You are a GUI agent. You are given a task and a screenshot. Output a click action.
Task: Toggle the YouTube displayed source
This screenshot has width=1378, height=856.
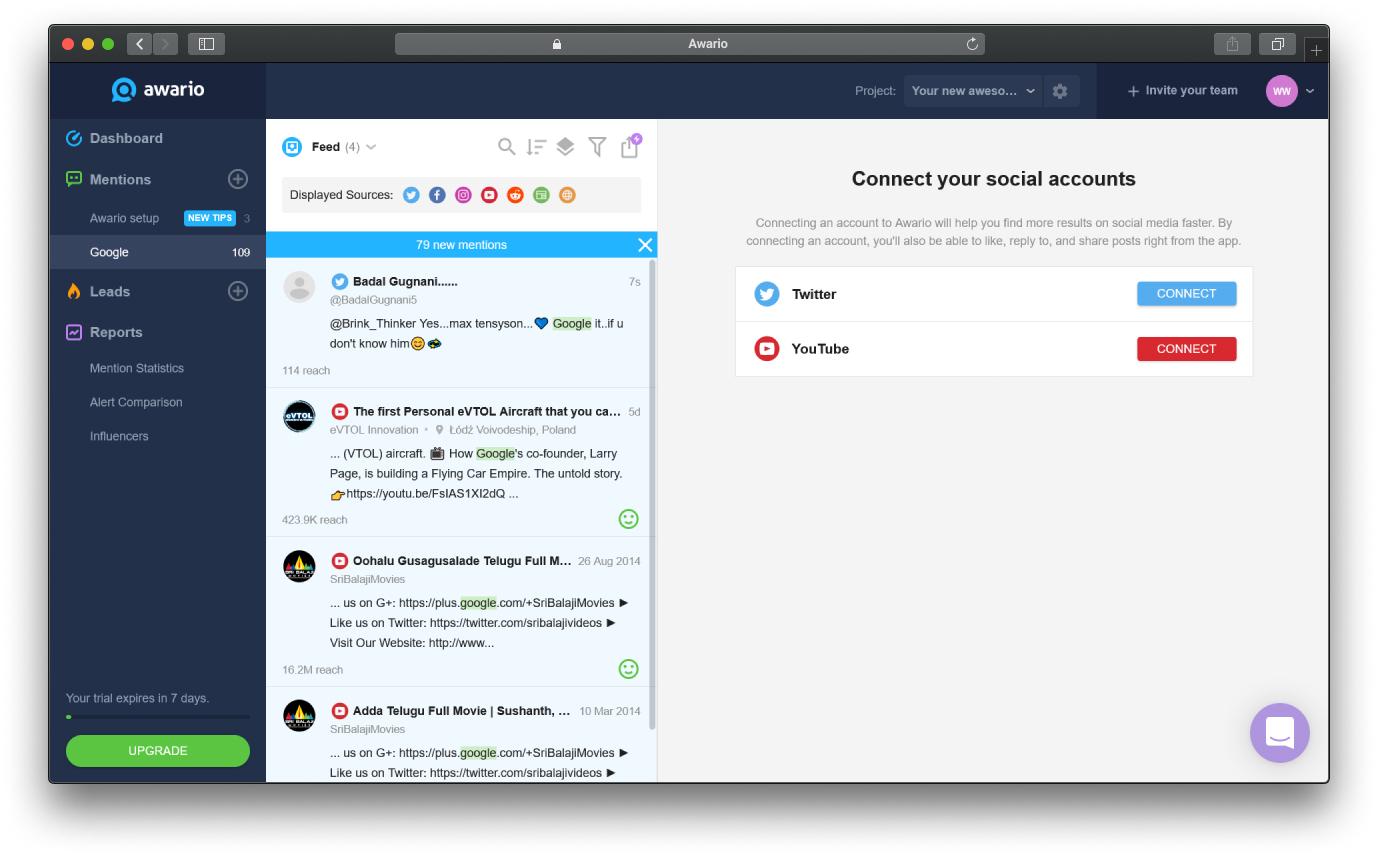pos(489,195)
